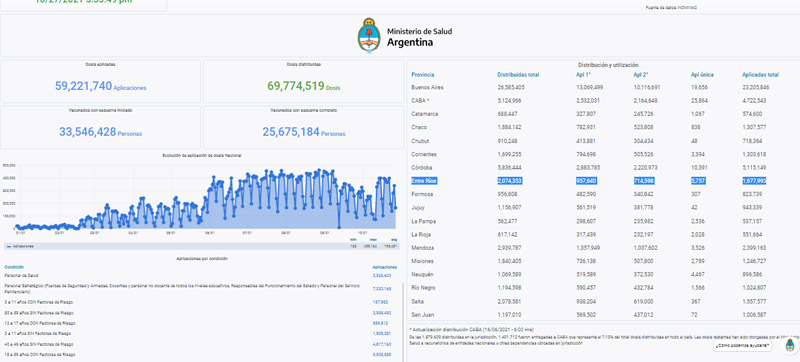Click the 69,774,519 Dosis distribuidas scorecard
This screenshot has height=362, width=800.
point(304,82)
